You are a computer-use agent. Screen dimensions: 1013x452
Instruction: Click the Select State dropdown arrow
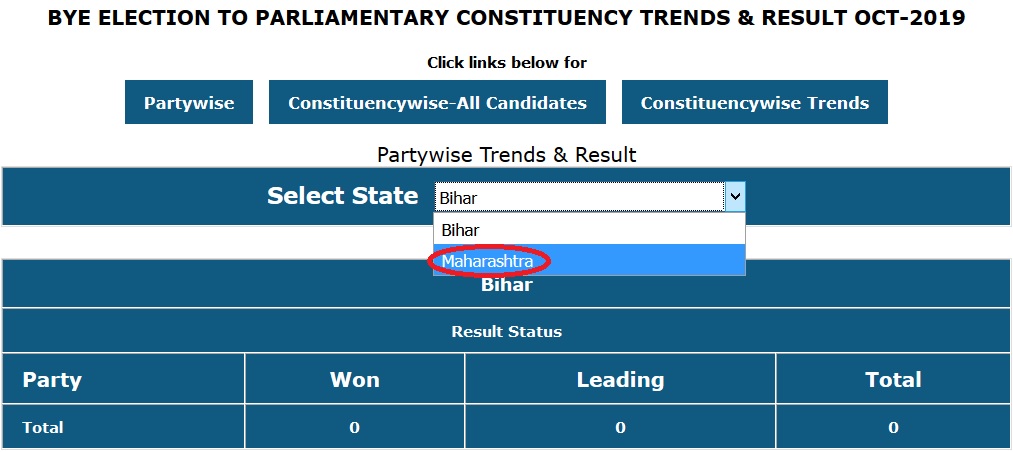734,197
